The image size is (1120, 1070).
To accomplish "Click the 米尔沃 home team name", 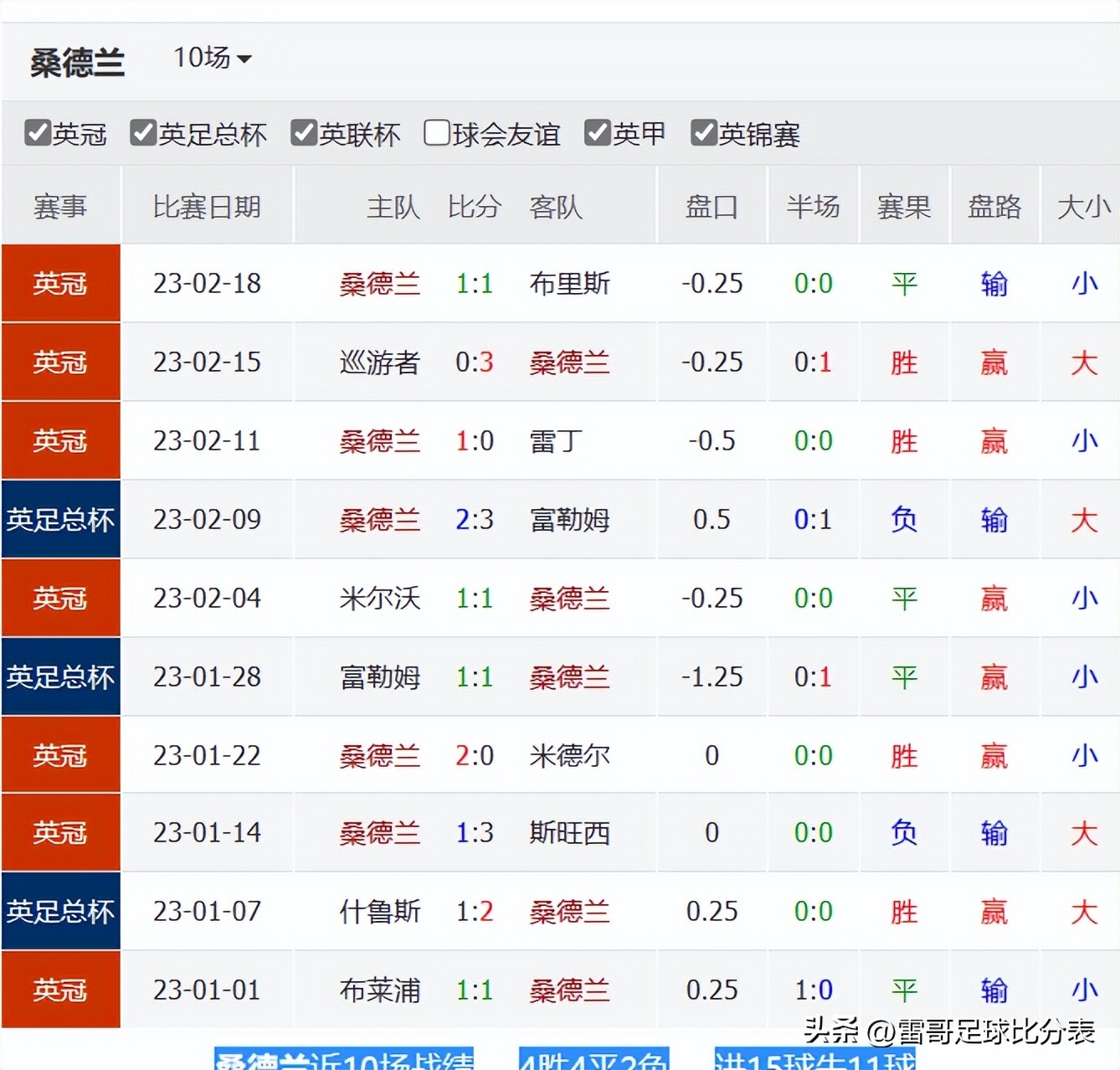I will 380,599.
